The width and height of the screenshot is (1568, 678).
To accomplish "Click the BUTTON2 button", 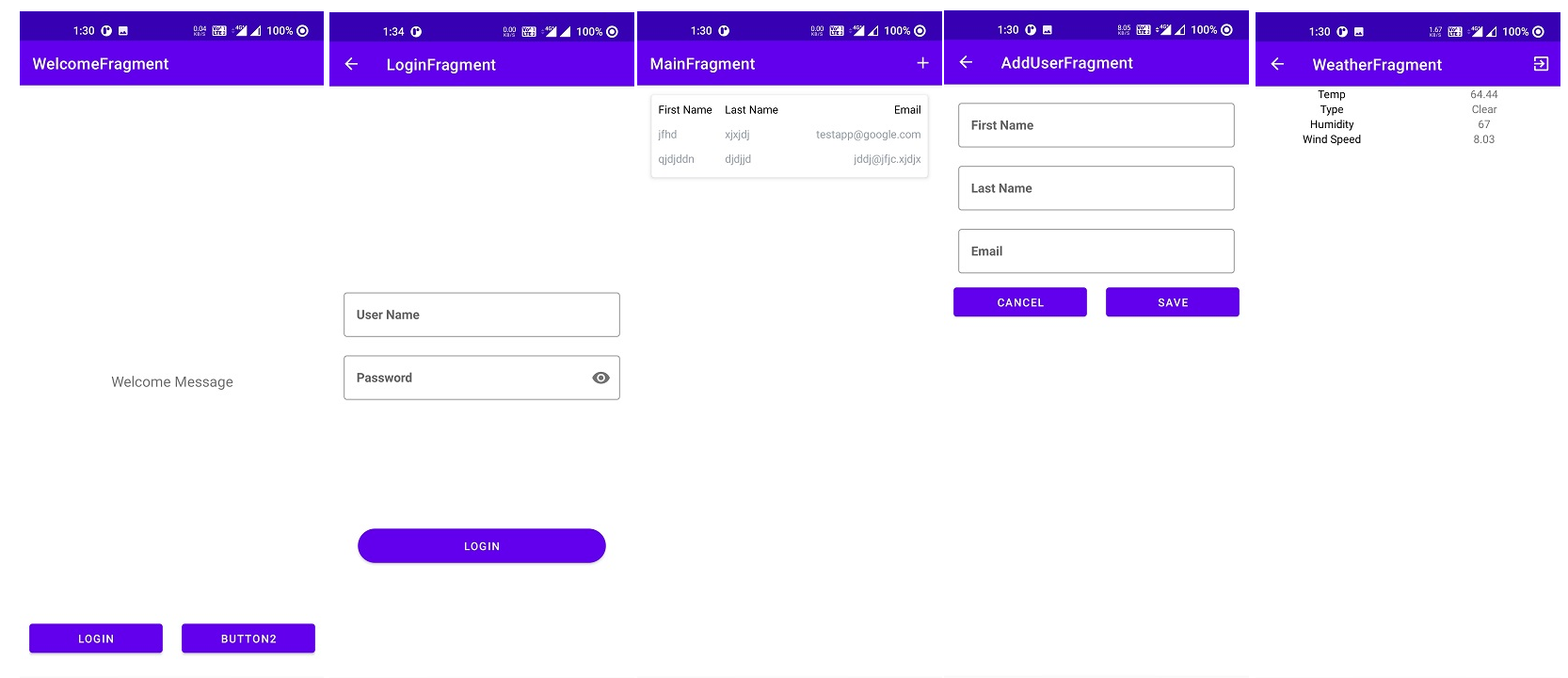I will click(x=248, y=638).
